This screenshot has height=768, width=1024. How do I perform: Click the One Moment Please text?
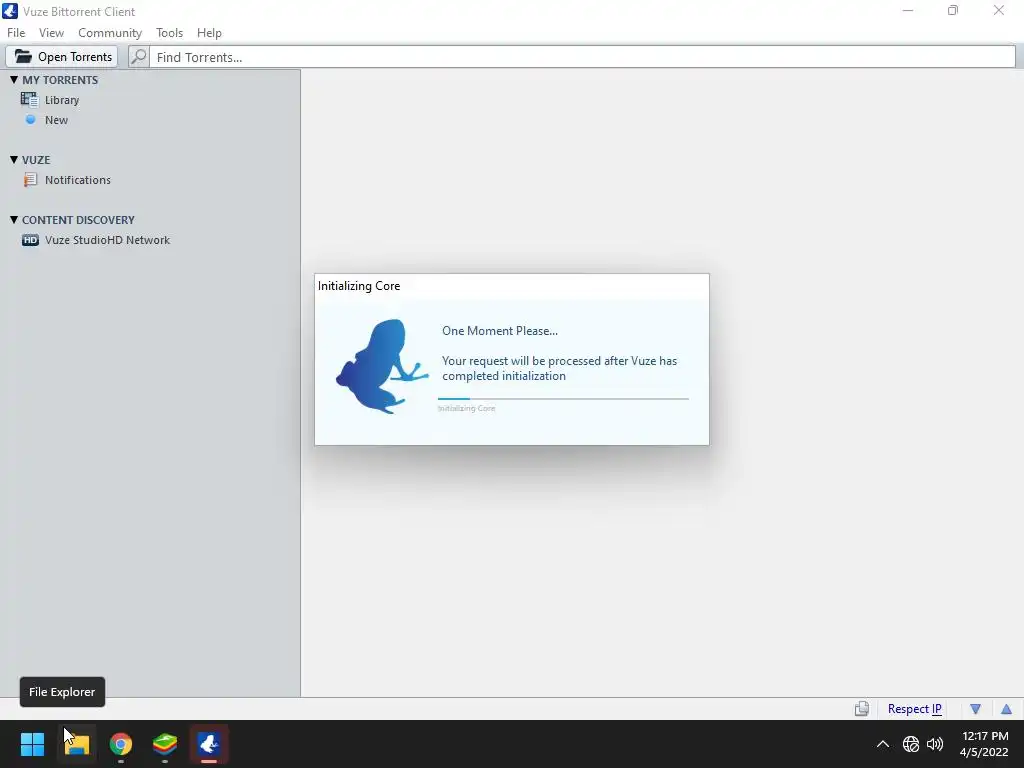tap(500, 331)
